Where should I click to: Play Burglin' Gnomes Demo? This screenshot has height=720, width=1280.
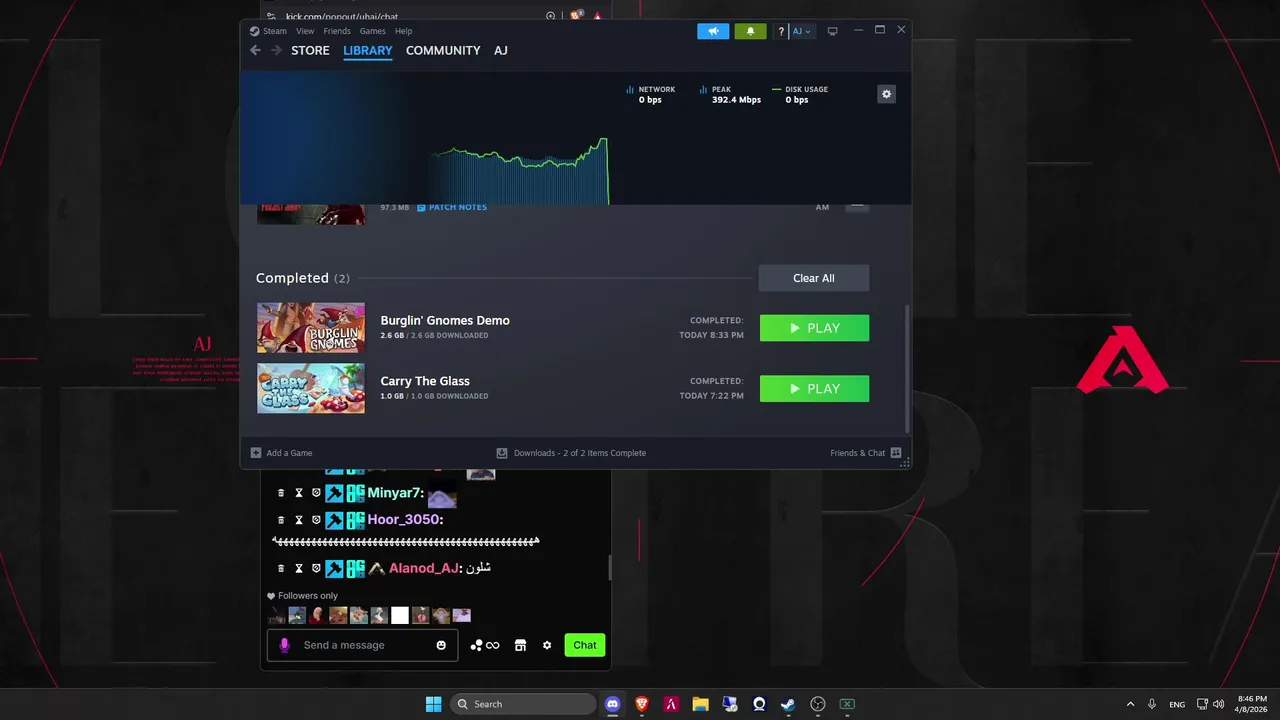(x=814, y=328)
